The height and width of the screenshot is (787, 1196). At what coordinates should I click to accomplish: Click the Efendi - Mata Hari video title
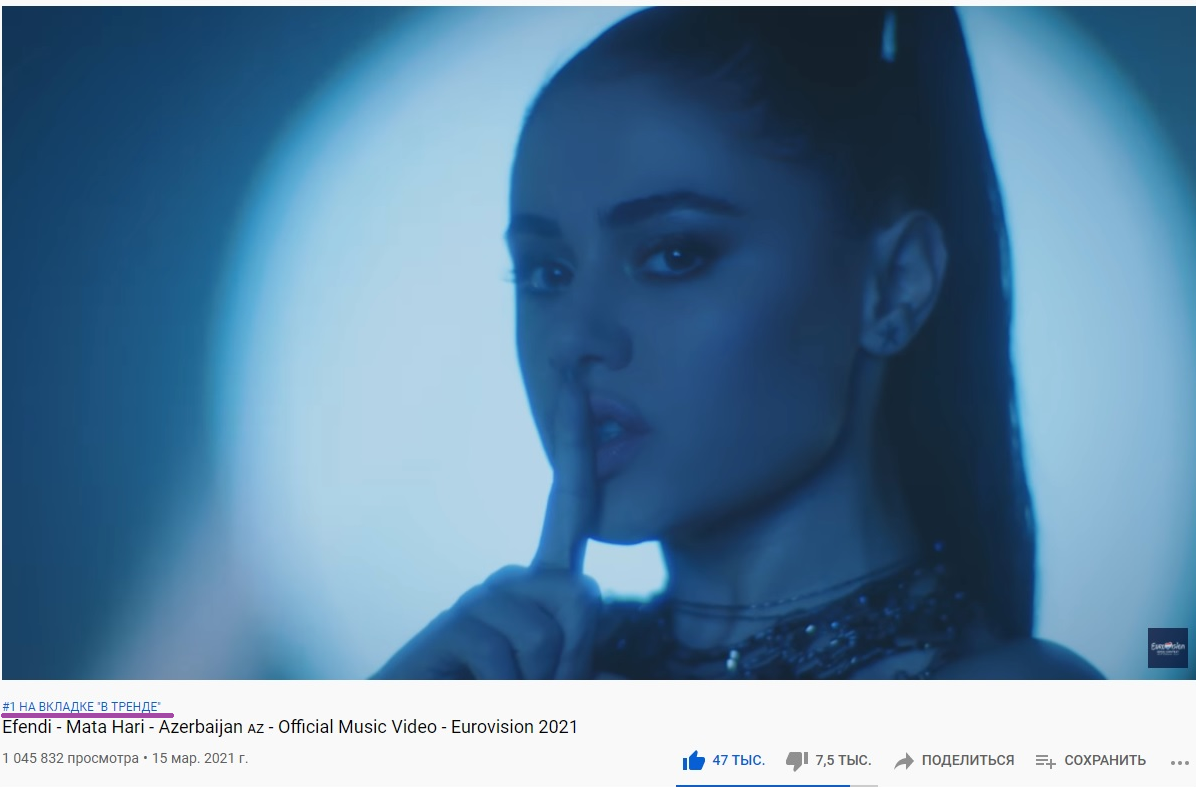(290, 727)
